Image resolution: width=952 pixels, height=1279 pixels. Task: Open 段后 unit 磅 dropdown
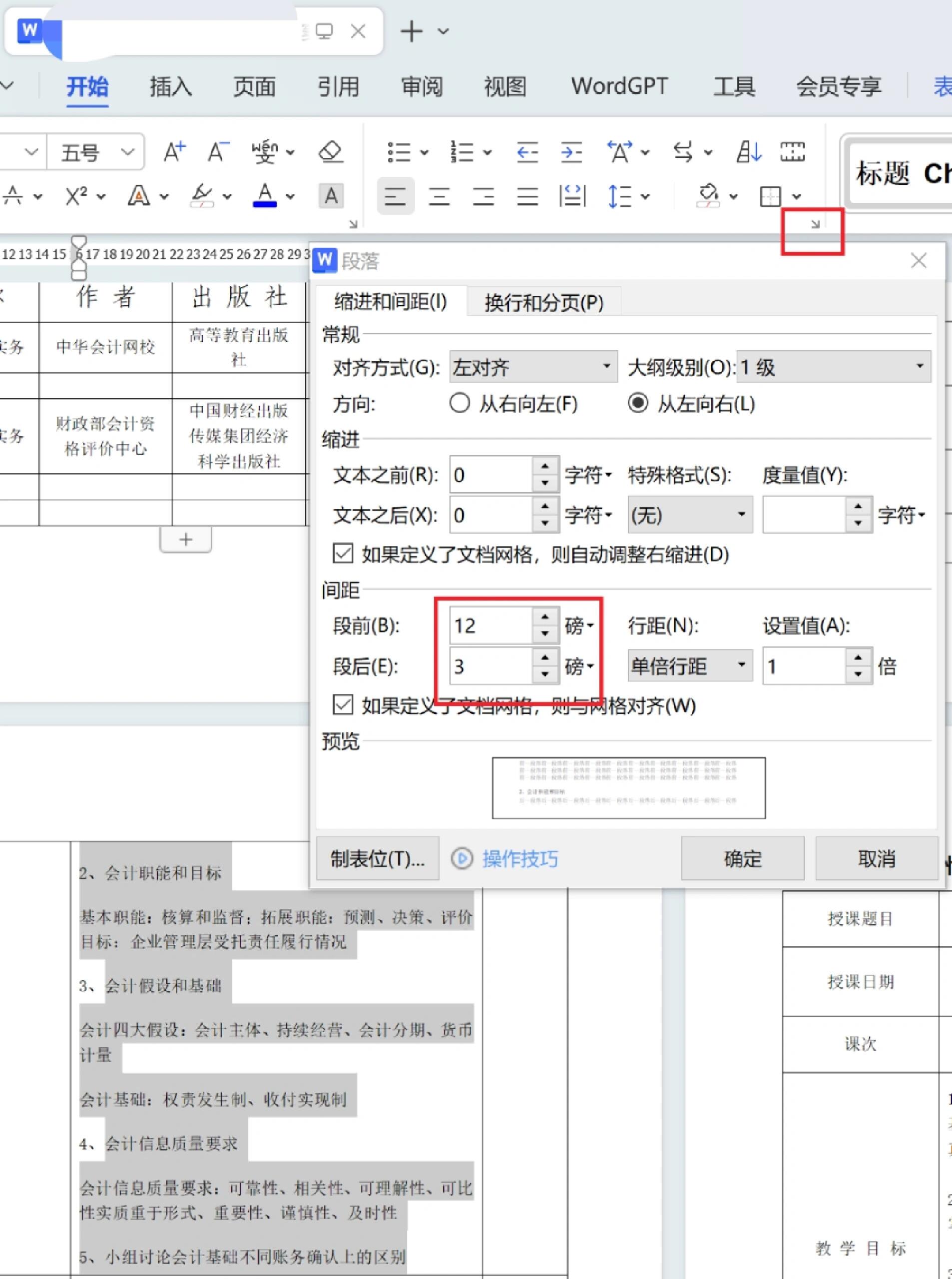pos(579,666)
